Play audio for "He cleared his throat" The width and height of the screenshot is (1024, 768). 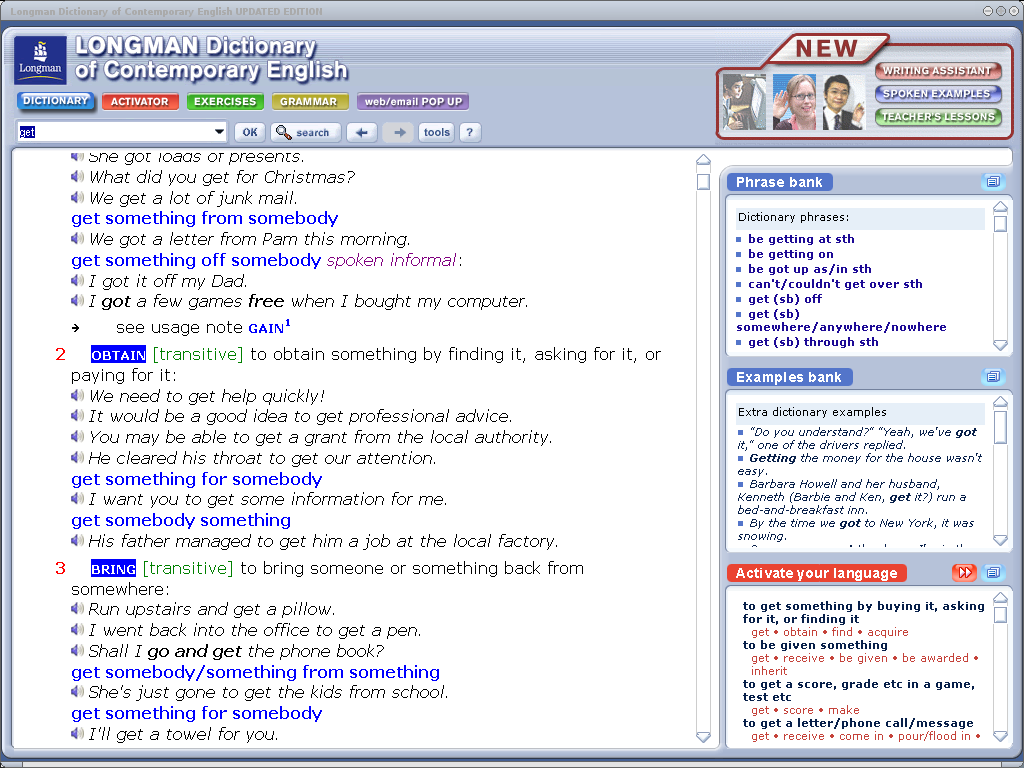[x=77, y=457]
